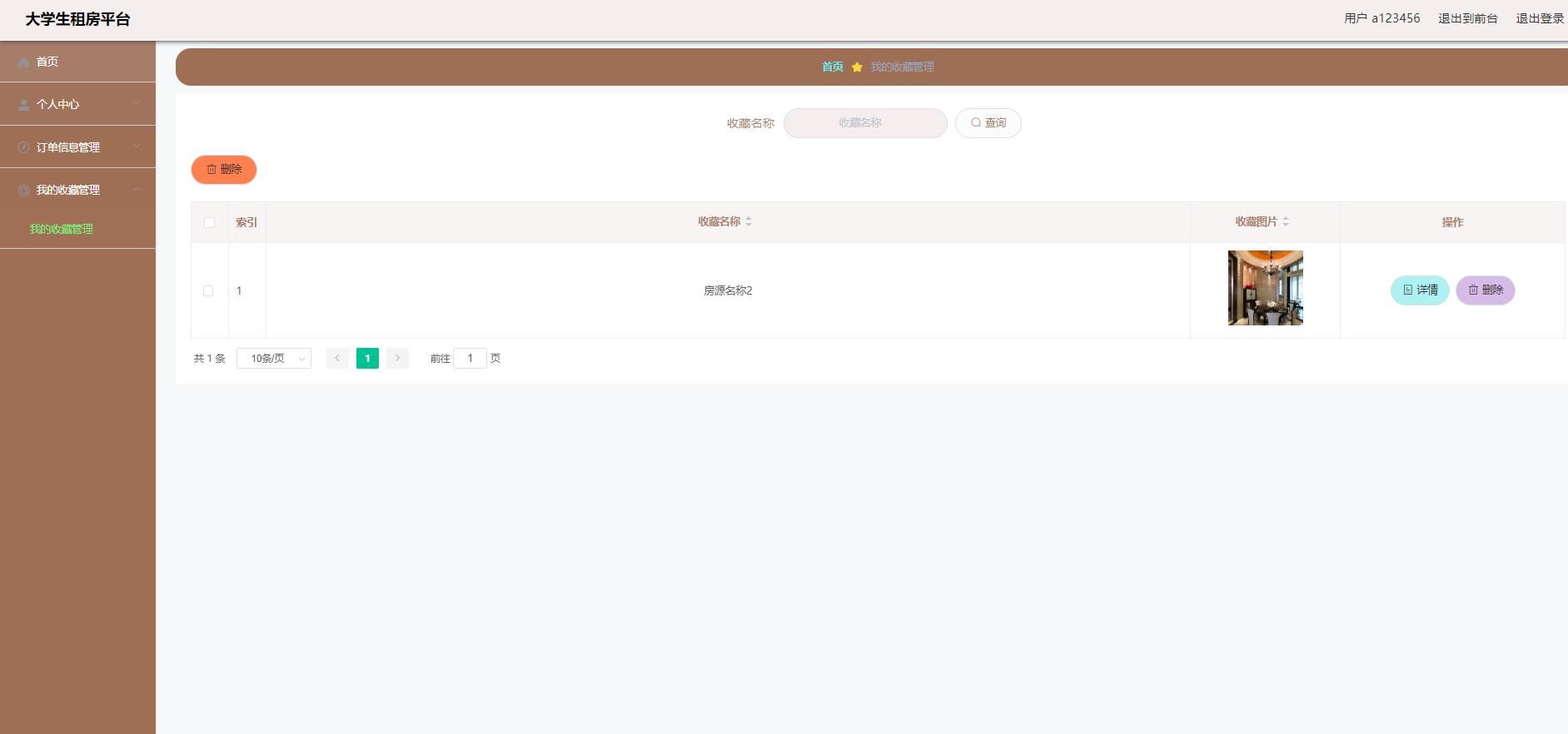Screen dimensions: 1568x734
Task: Go to previous page arrow in pagination
Action: [x=337, y=358]
